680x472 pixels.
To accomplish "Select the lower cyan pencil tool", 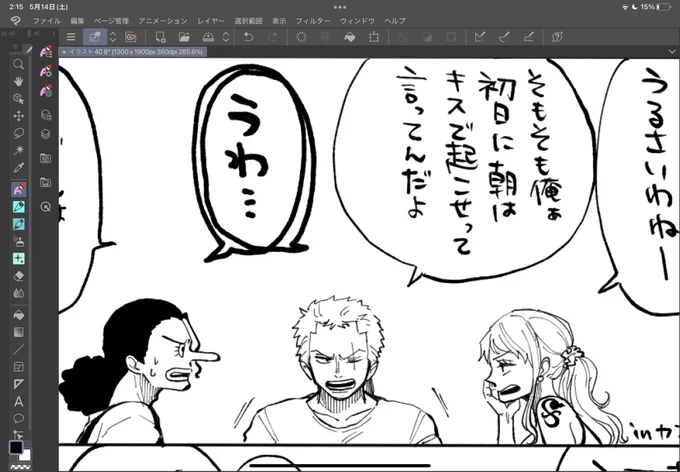I will coord(19,224).
